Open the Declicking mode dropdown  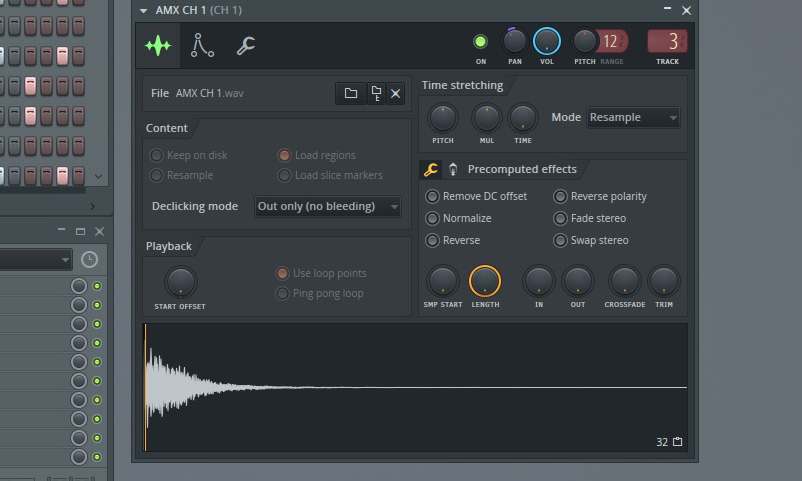pos(327,206)
